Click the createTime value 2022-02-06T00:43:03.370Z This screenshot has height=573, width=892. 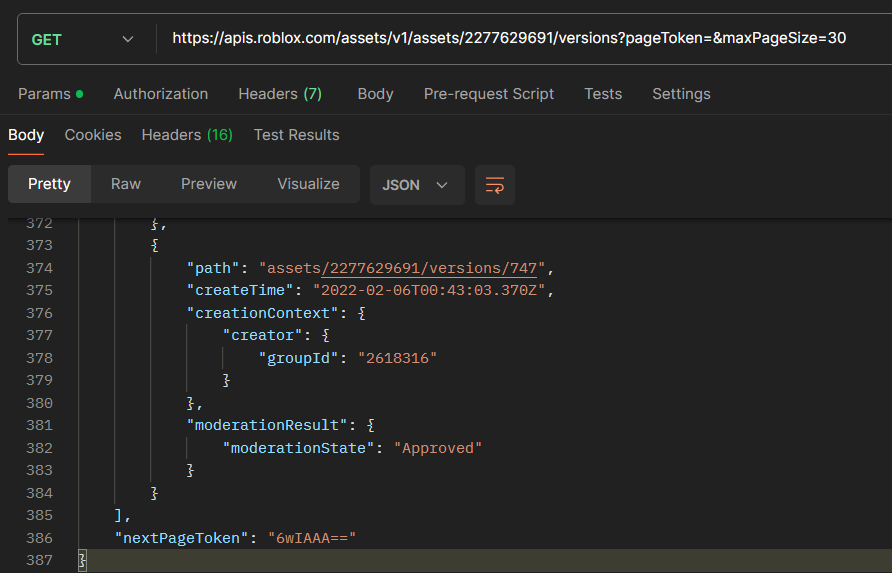[429, 290]
